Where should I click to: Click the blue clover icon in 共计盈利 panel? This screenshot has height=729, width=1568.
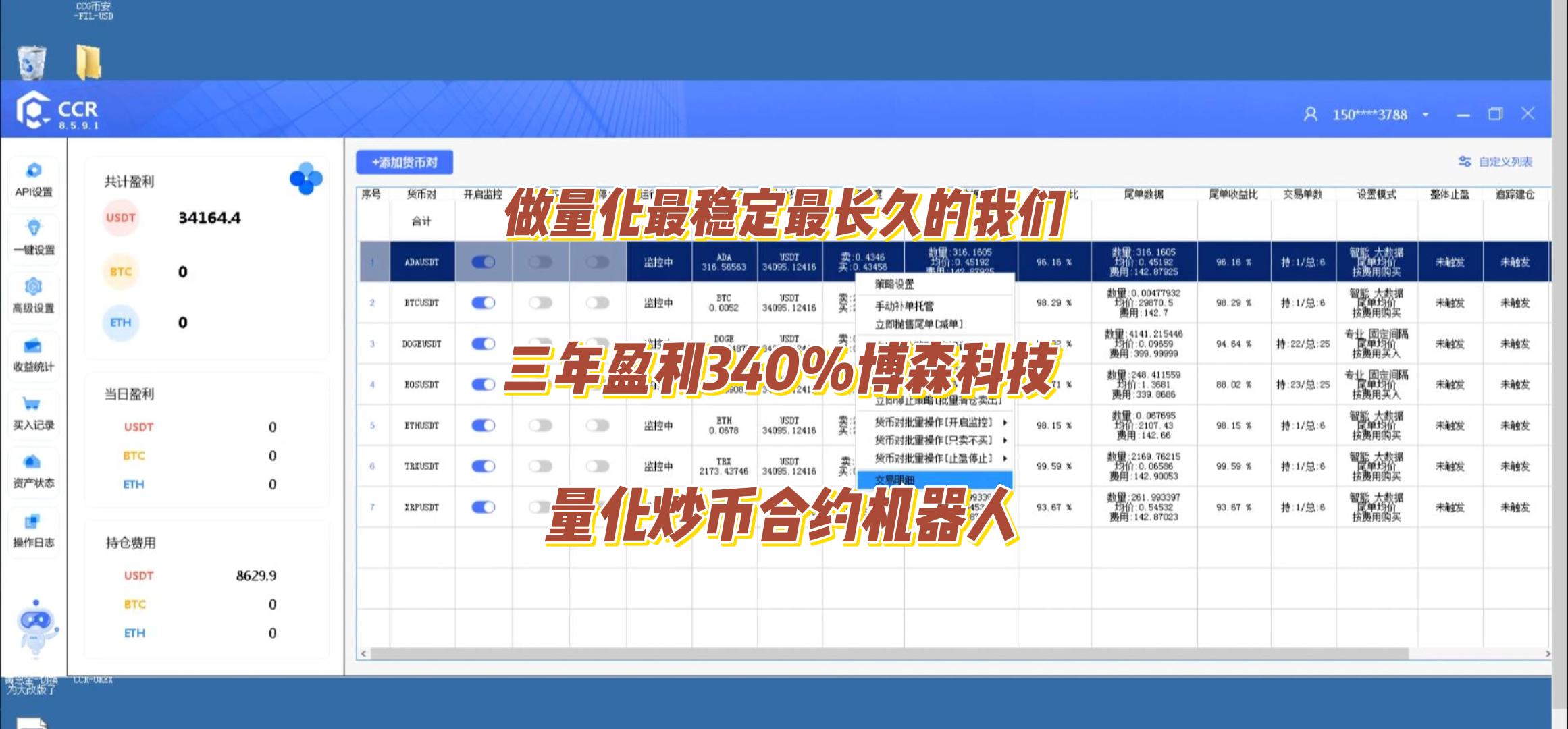pyautogui.click(x=306, y=179)
